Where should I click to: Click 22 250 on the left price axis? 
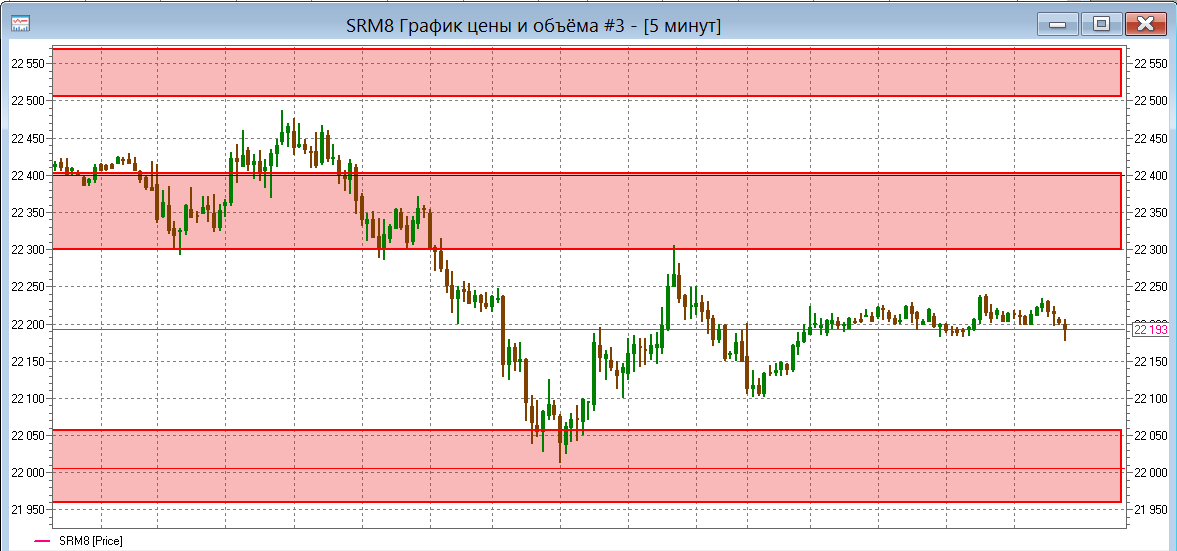click(x=28, y=287)
